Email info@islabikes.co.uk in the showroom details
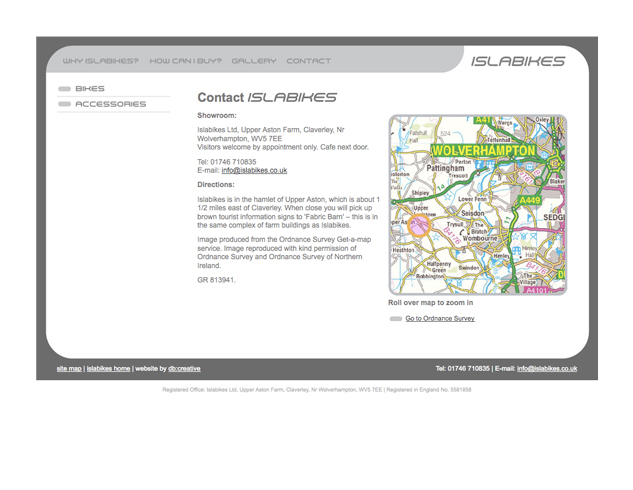The image size is (633, 490). [x=254, y=170]
